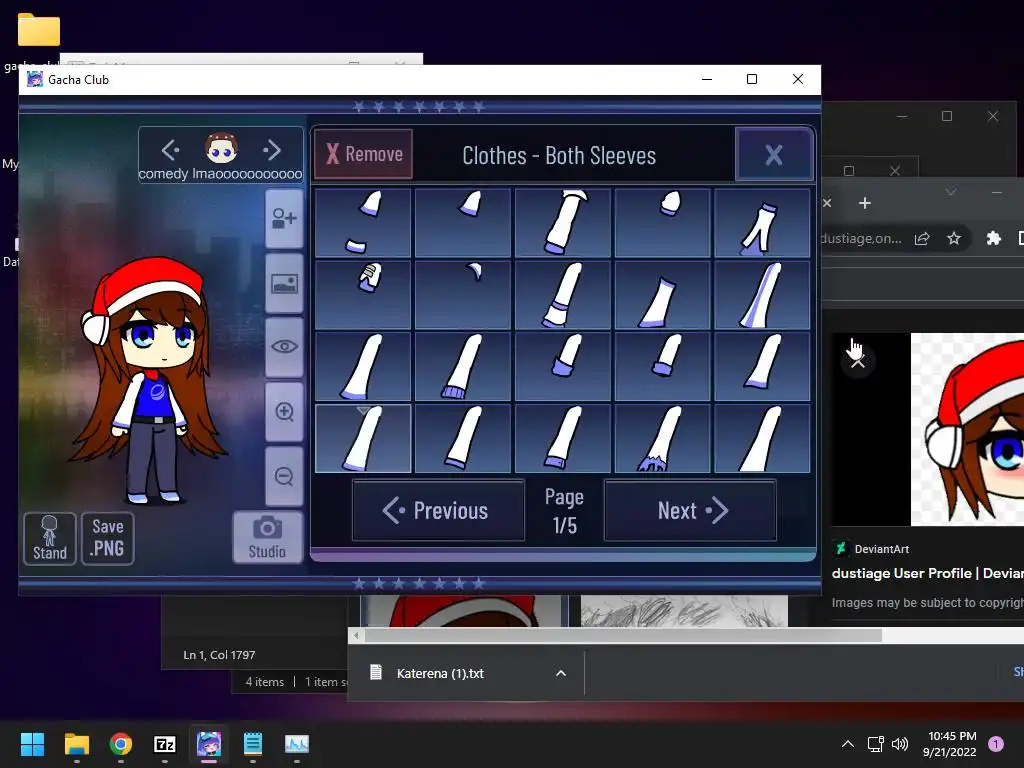Click the Save .PNG button
Image resolution: width=1024 pixels, height=768 pixels.
tap(108, 538)
